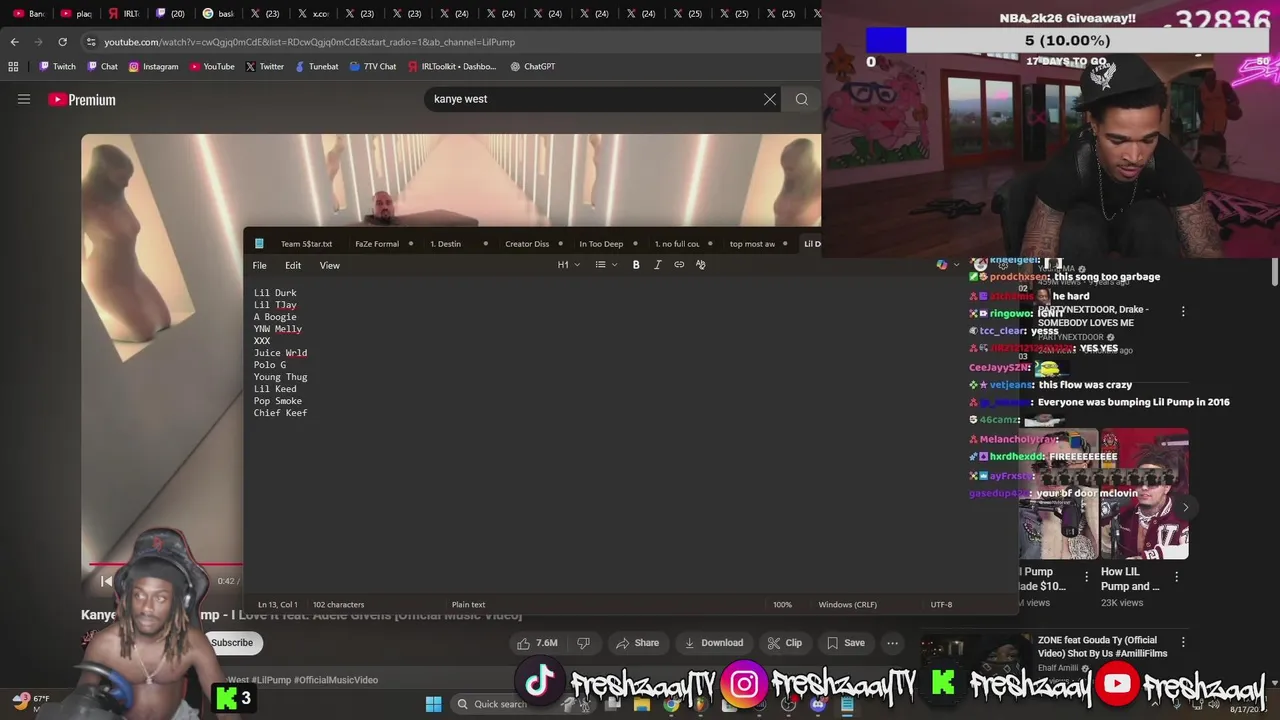Like the video with 7.6M likes
Viewport: 1280px width, 720px height.
tap(537, 643)
